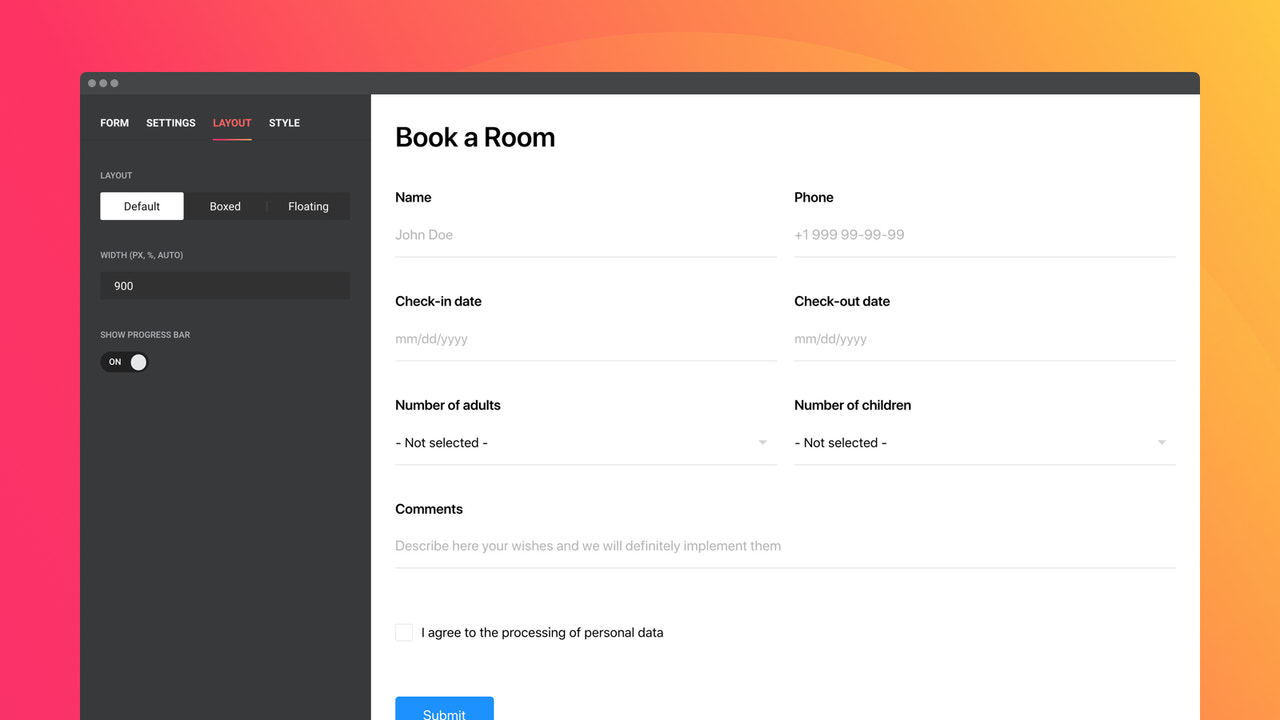The height and width of the screenshot is (720, 1280).
Task: Open the Number of adults dropdown chevron
Action: pos(761,441)
